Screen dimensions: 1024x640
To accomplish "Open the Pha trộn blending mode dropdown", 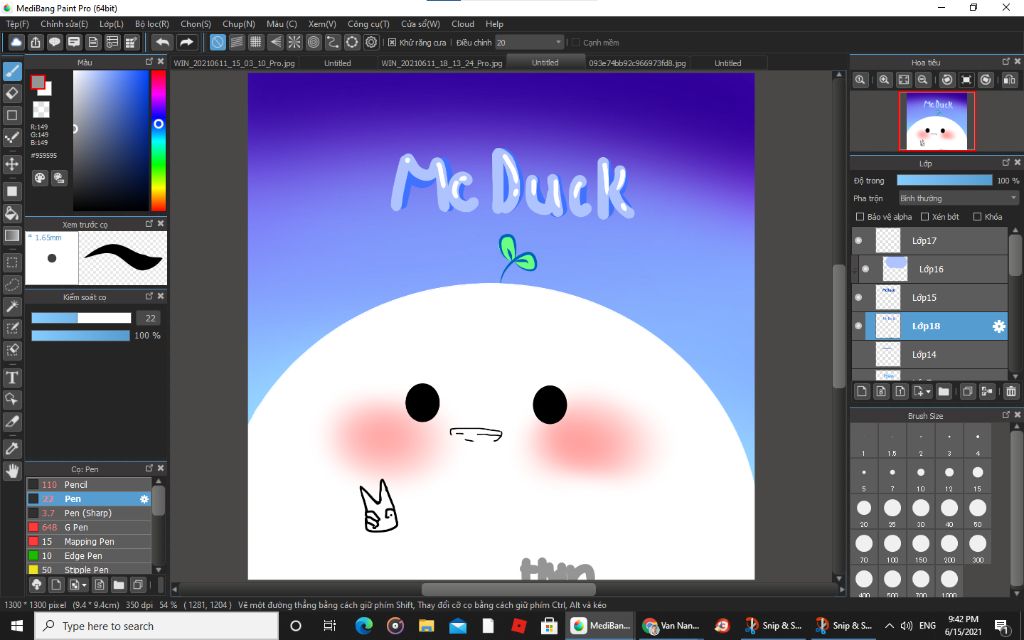I will 958,198.
